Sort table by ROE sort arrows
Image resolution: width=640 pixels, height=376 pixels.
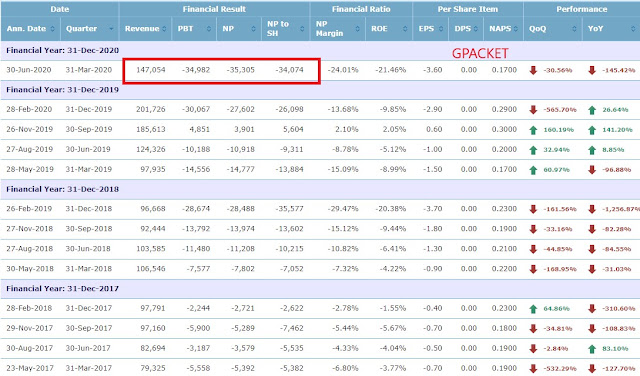[405, 29]
